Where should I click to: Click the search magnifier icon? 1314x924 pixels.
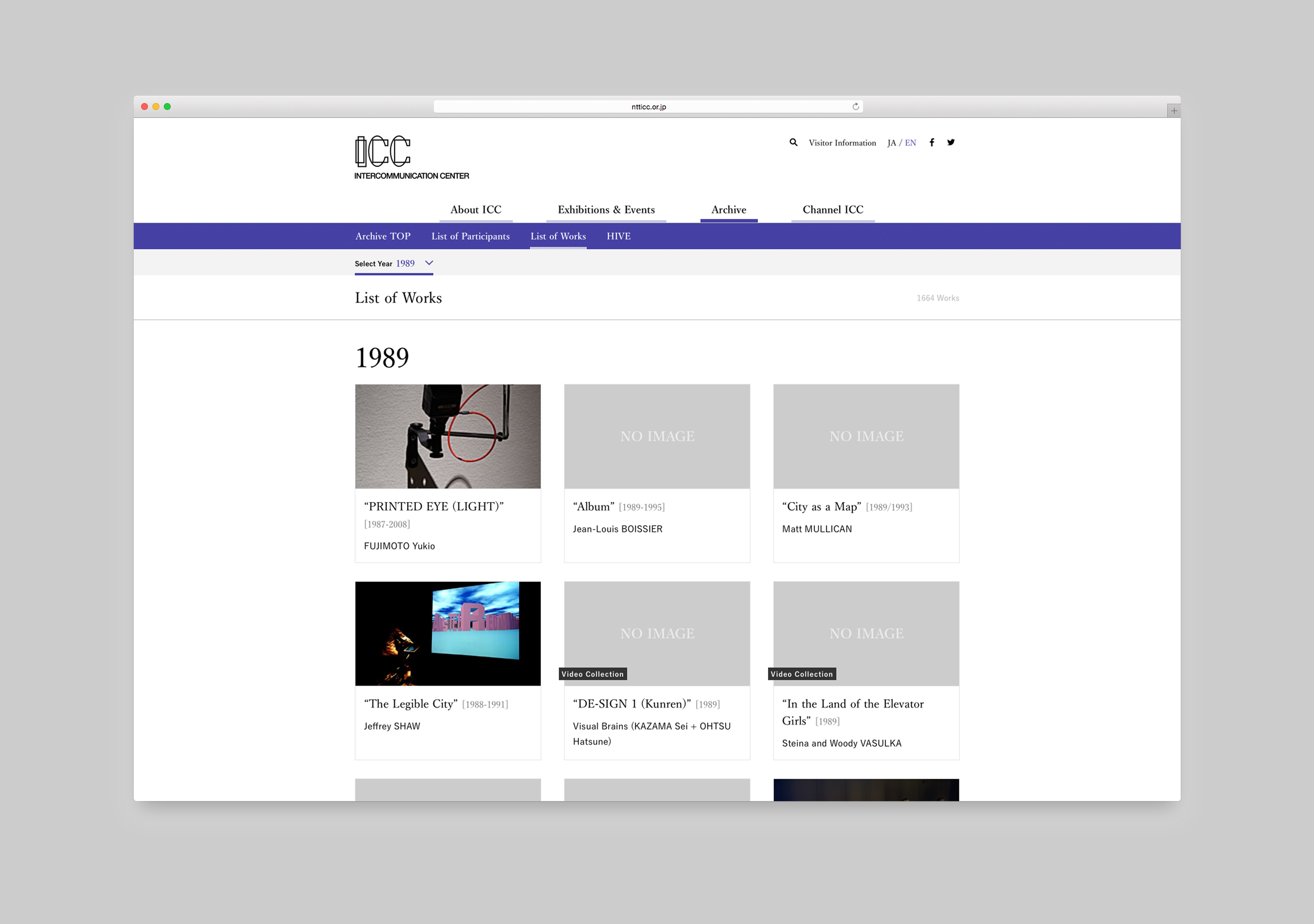click(793, 143)
